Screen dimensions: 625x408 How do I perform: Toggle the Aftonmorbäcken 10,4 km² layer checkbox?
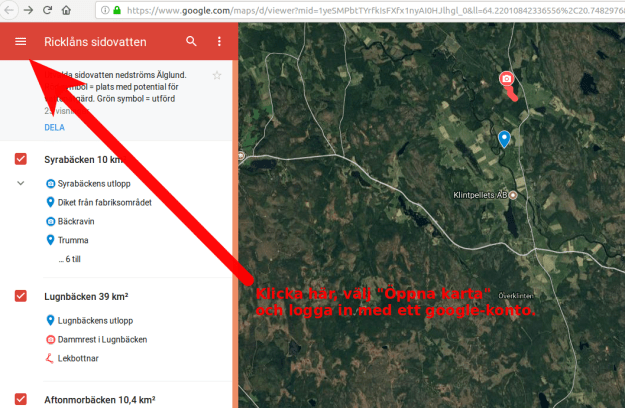coord(21,399)
